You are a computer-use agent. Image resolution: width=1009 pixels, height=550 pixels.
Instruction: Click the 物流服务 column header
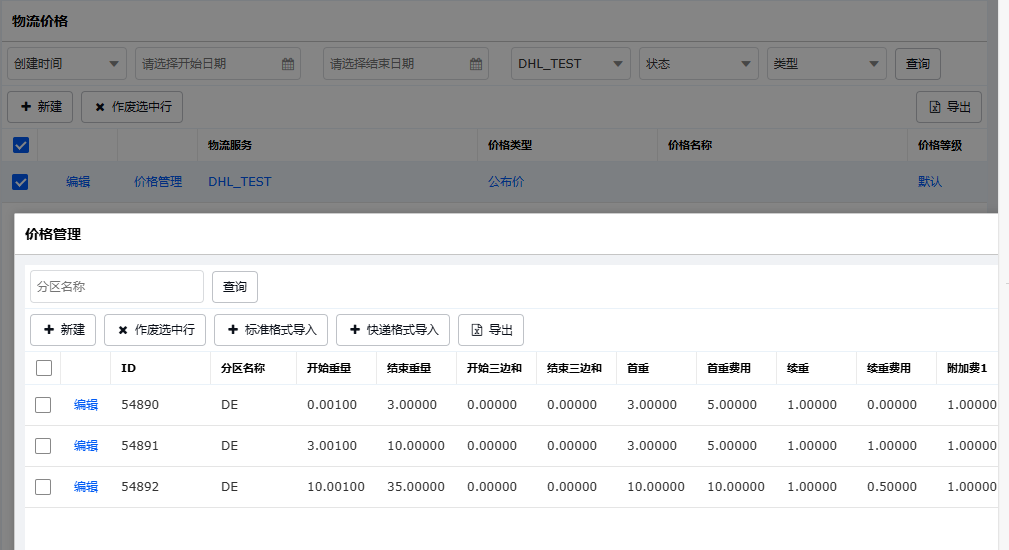pyautogui.click(x=230, y=145)
